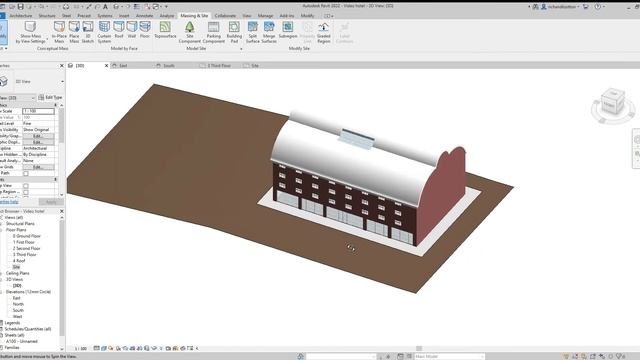Open the Manage ribbon tab
The width and height of the screenshot is (640, 360).
click(x=265, y=16)
